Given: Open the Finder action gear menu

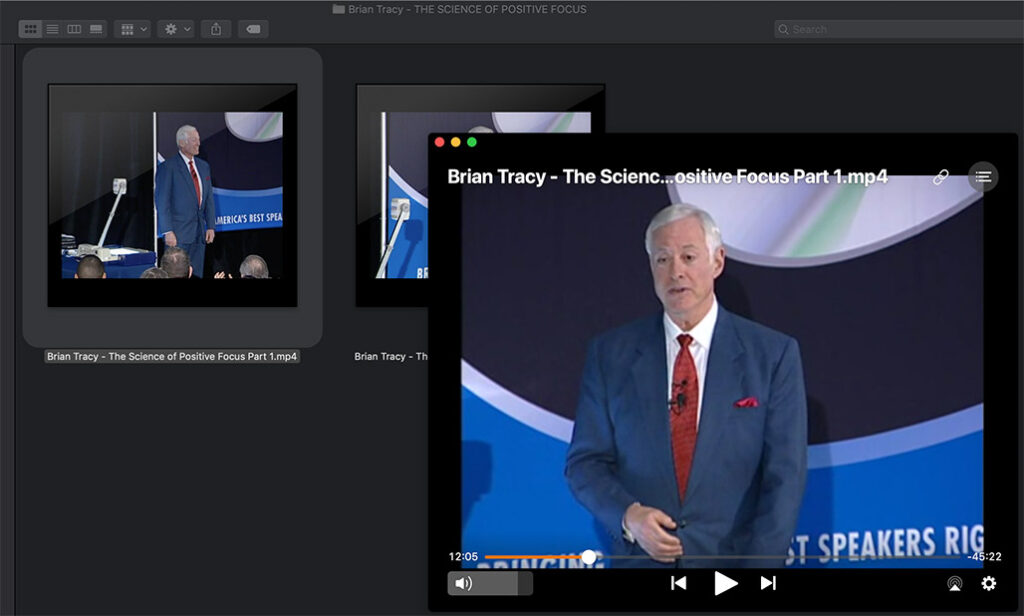Looking at the screenshot, I should coord(176,29).
